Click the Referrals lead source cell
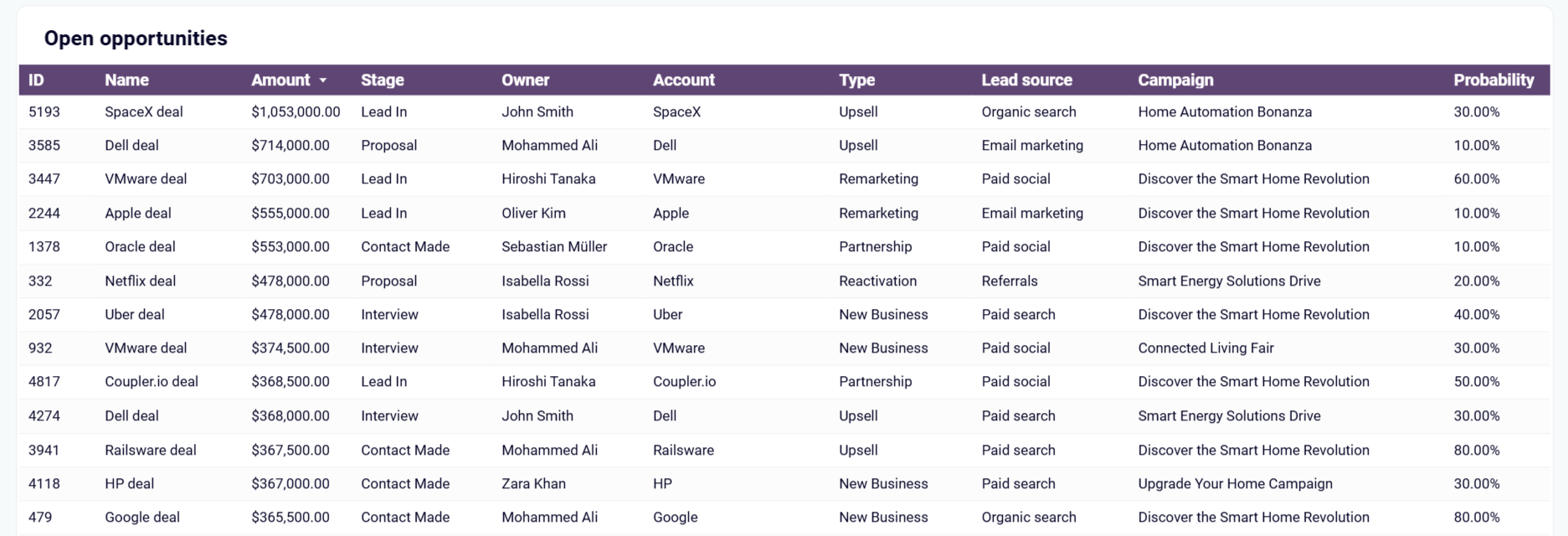This screenshot has width=1568, height=536. [x=1009, y=281]
